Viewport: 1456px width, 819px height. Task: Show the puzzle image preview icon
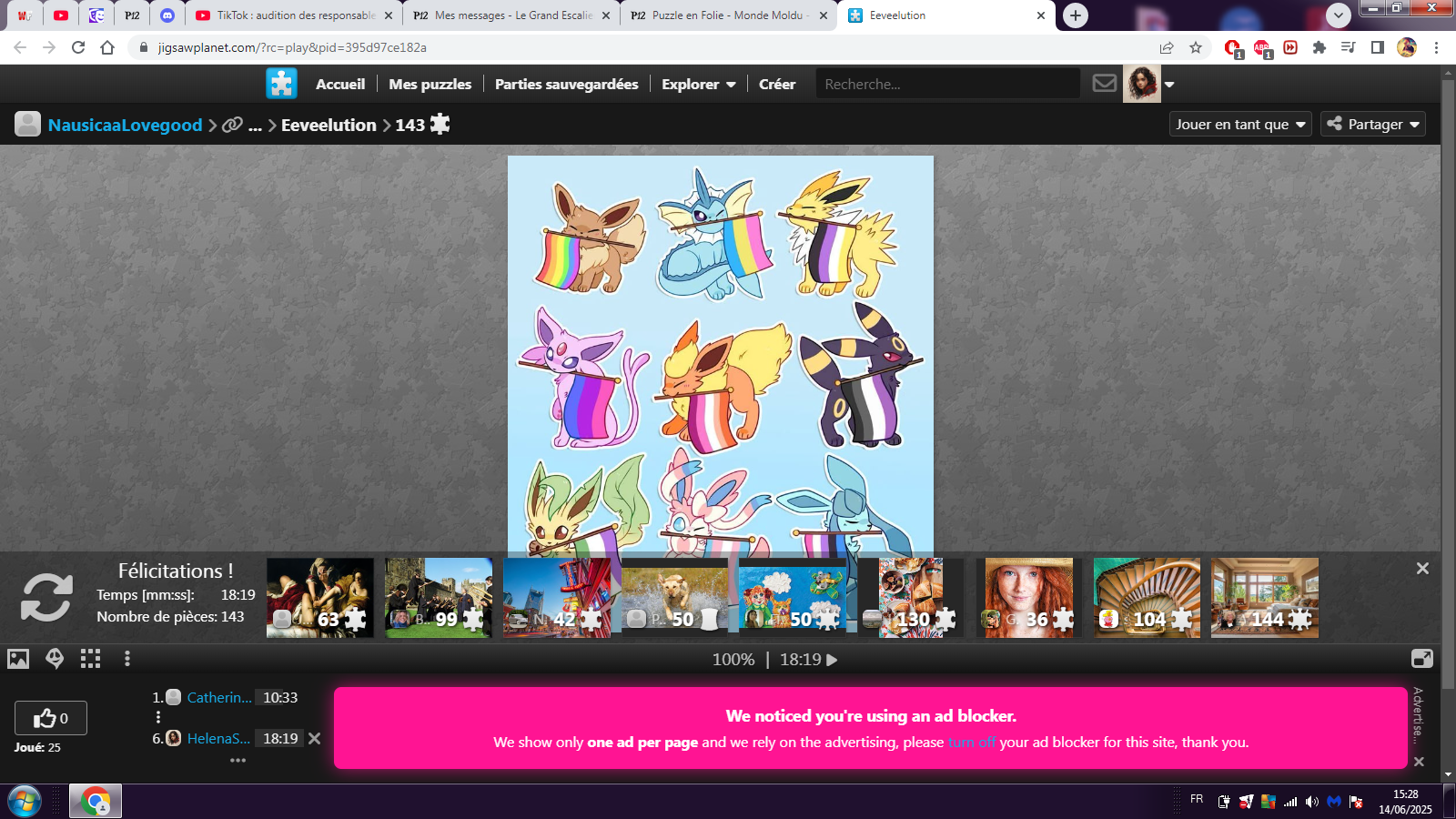[x=18, y=659]
